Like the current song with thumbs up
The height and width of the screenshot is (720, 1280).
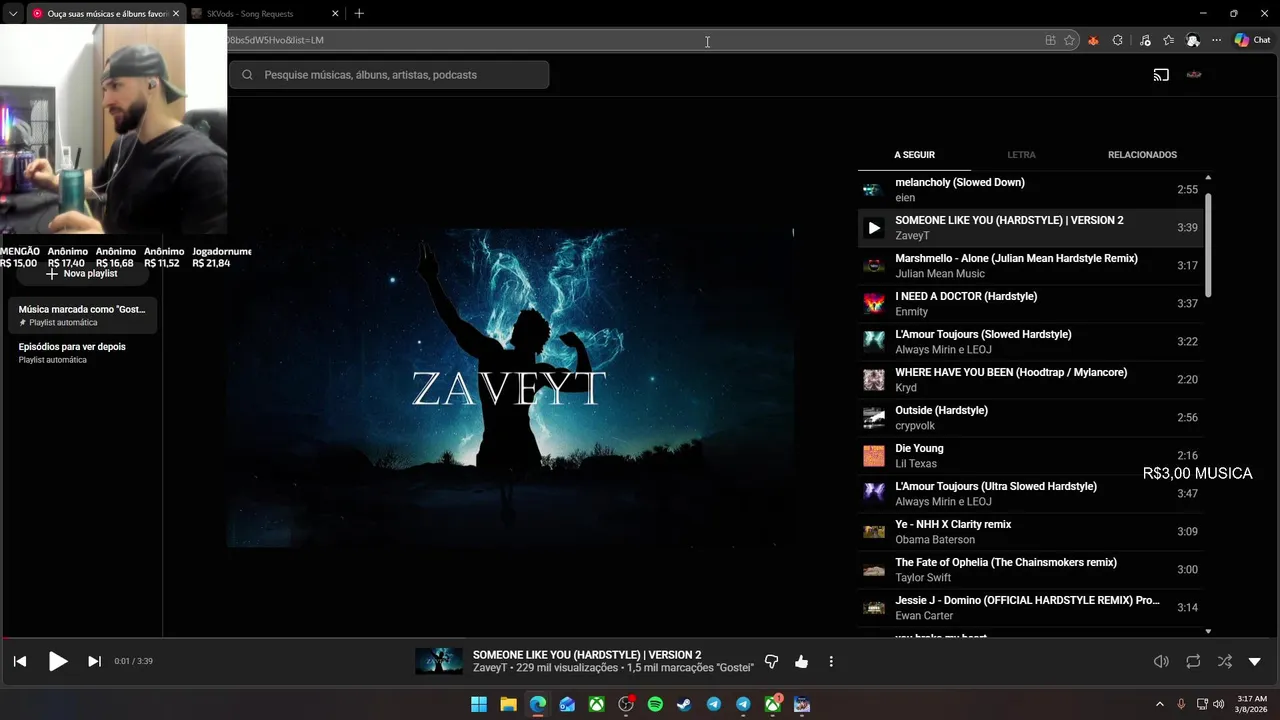801,661
